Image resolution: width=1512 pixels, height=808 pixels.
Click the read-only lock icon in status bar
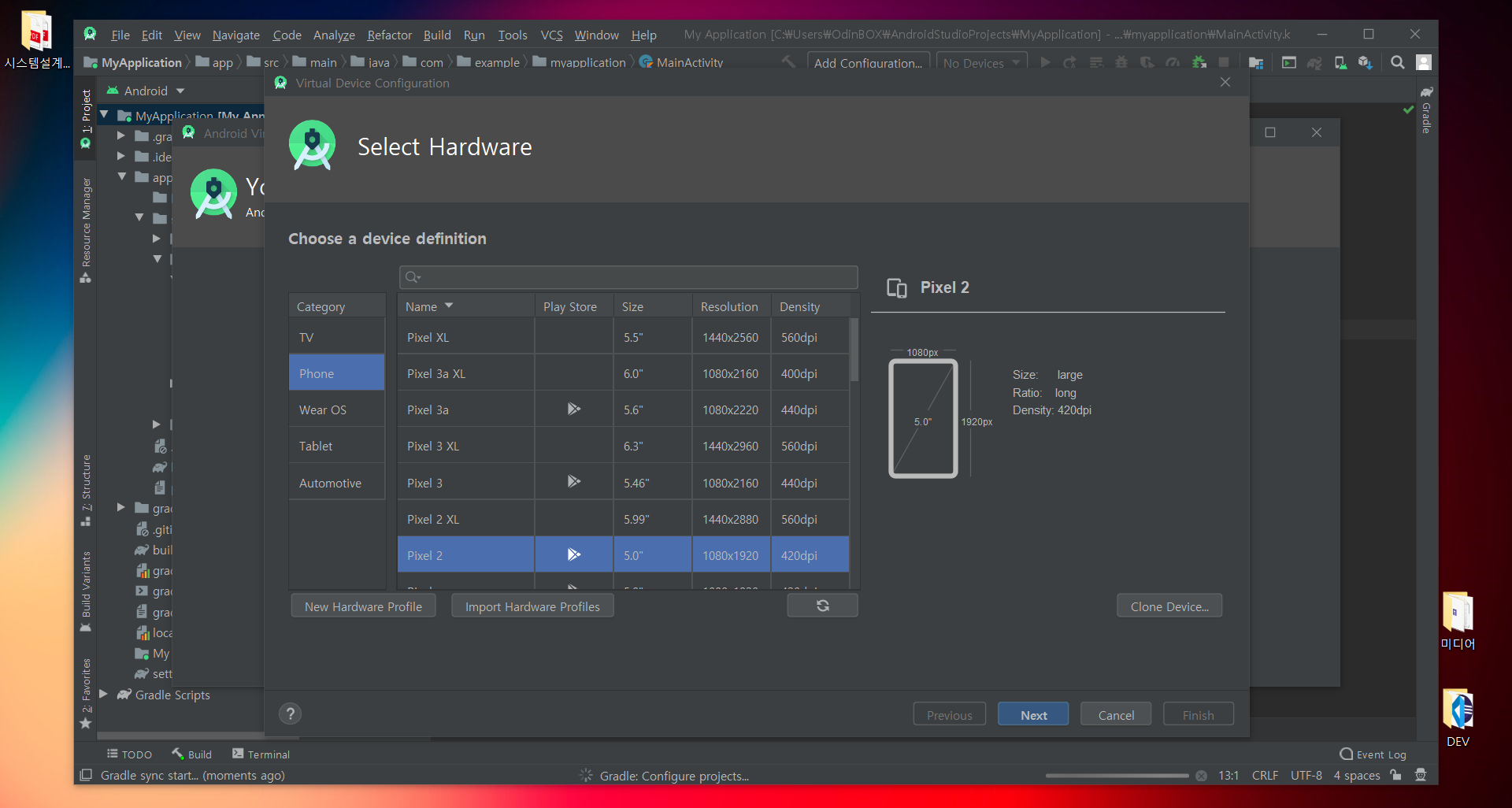click(x=1396, y=775)
